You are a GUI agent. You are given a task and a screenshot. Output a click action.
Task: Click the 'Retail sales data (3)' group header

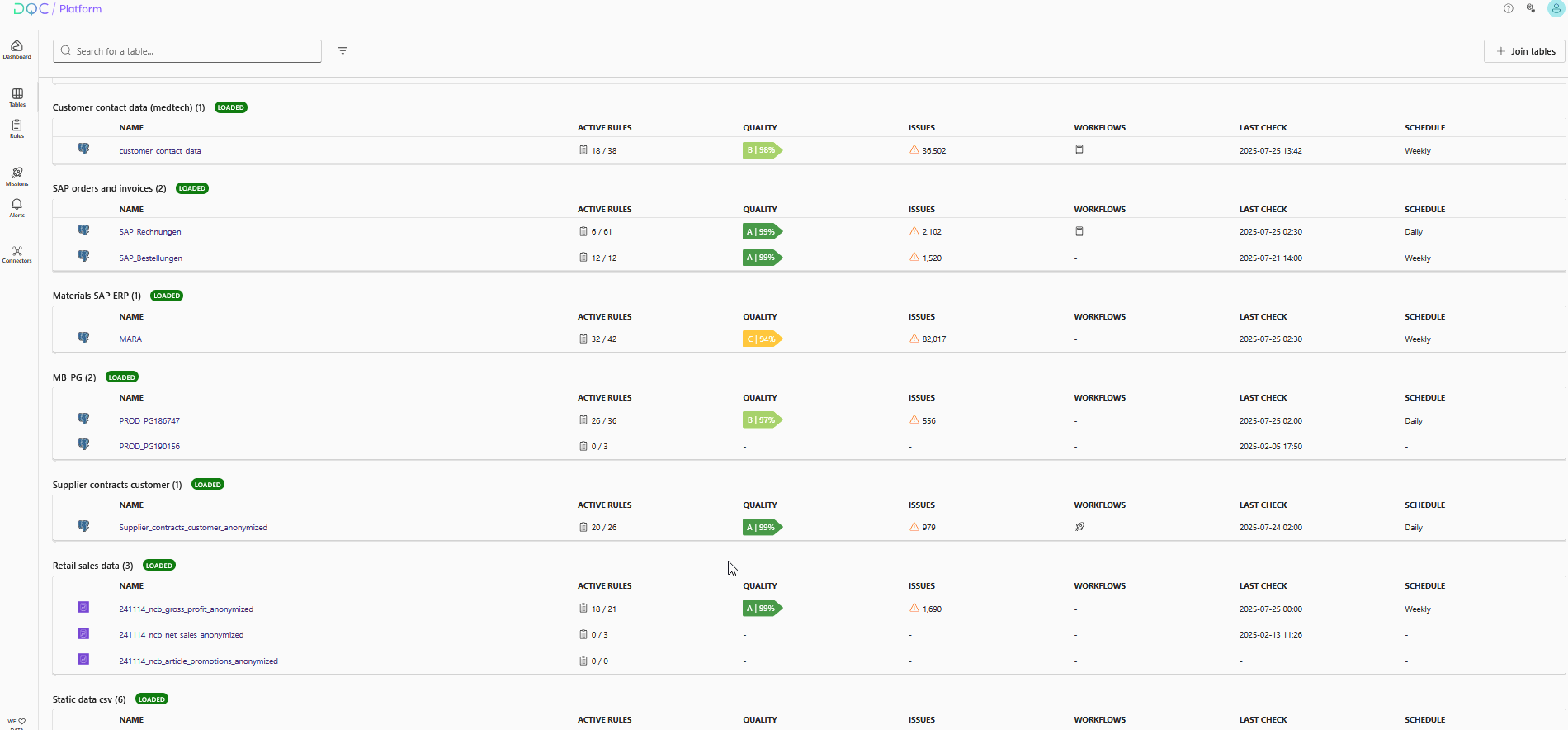point(92,566)
